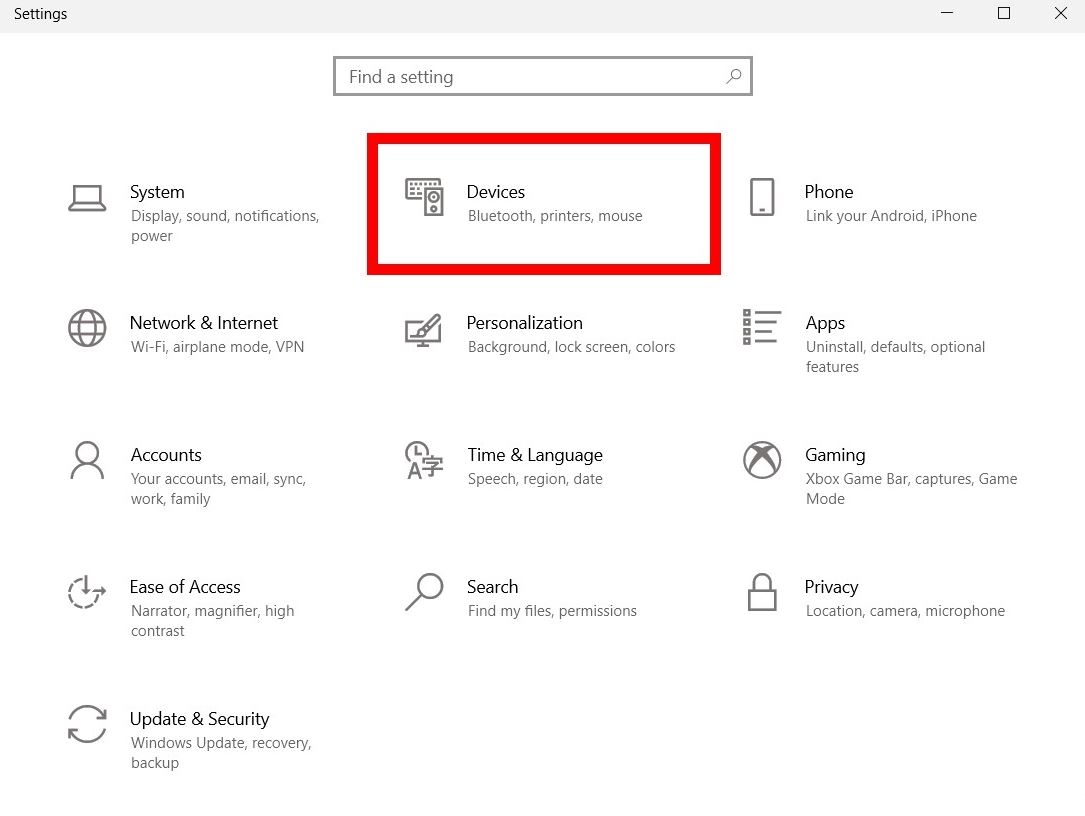The height and width of the screenshot is (816, 1085).
Task: Click the Devices keyboard and speaker icon
Action: click(424, 197)
